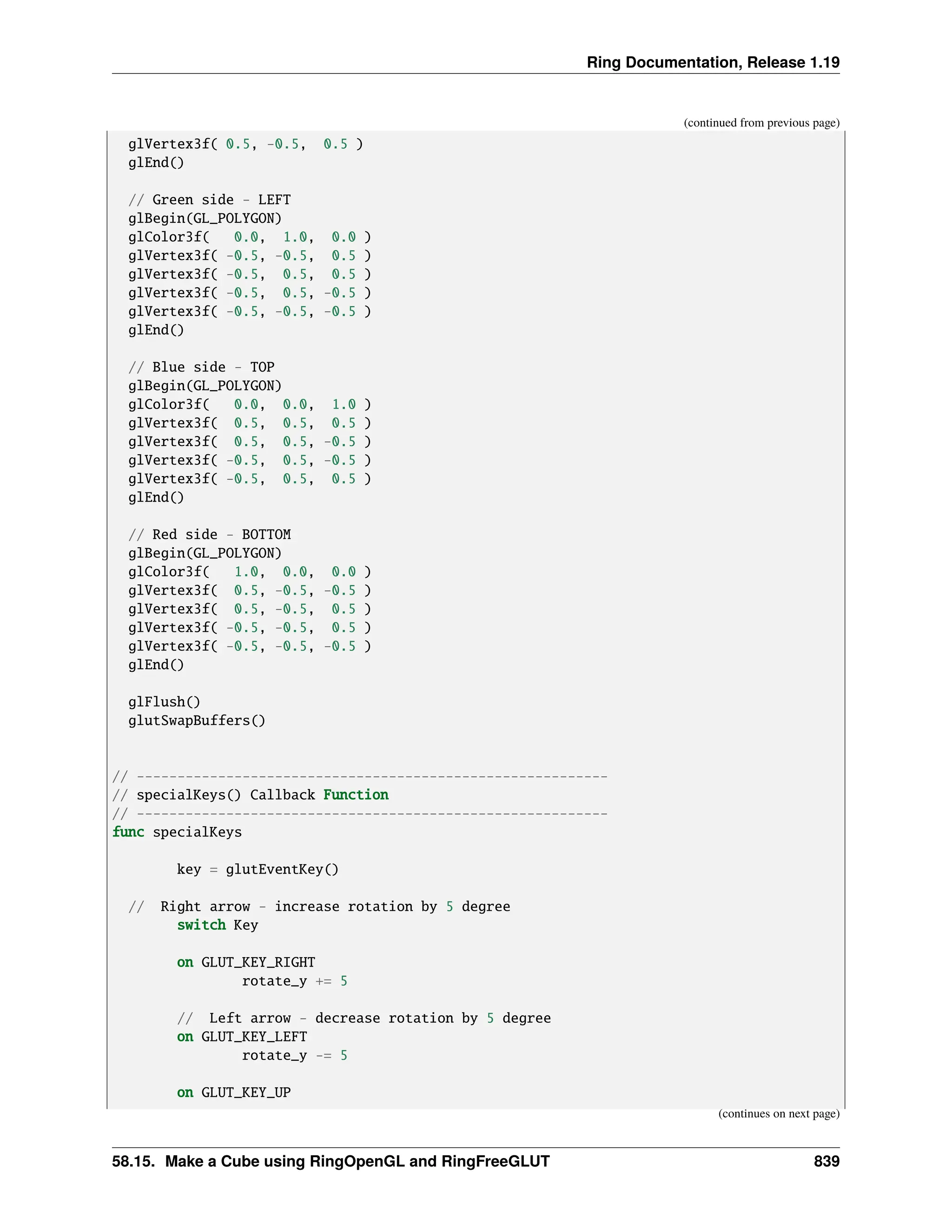Click '// specialKeys() Callback Function' comment
952x1232 pixels.
(251, 795)
